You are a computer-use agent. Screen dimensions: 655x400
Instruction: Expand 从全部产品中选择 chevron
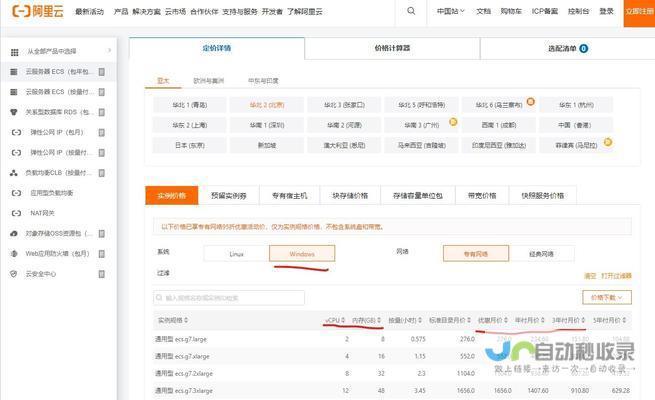109,51
